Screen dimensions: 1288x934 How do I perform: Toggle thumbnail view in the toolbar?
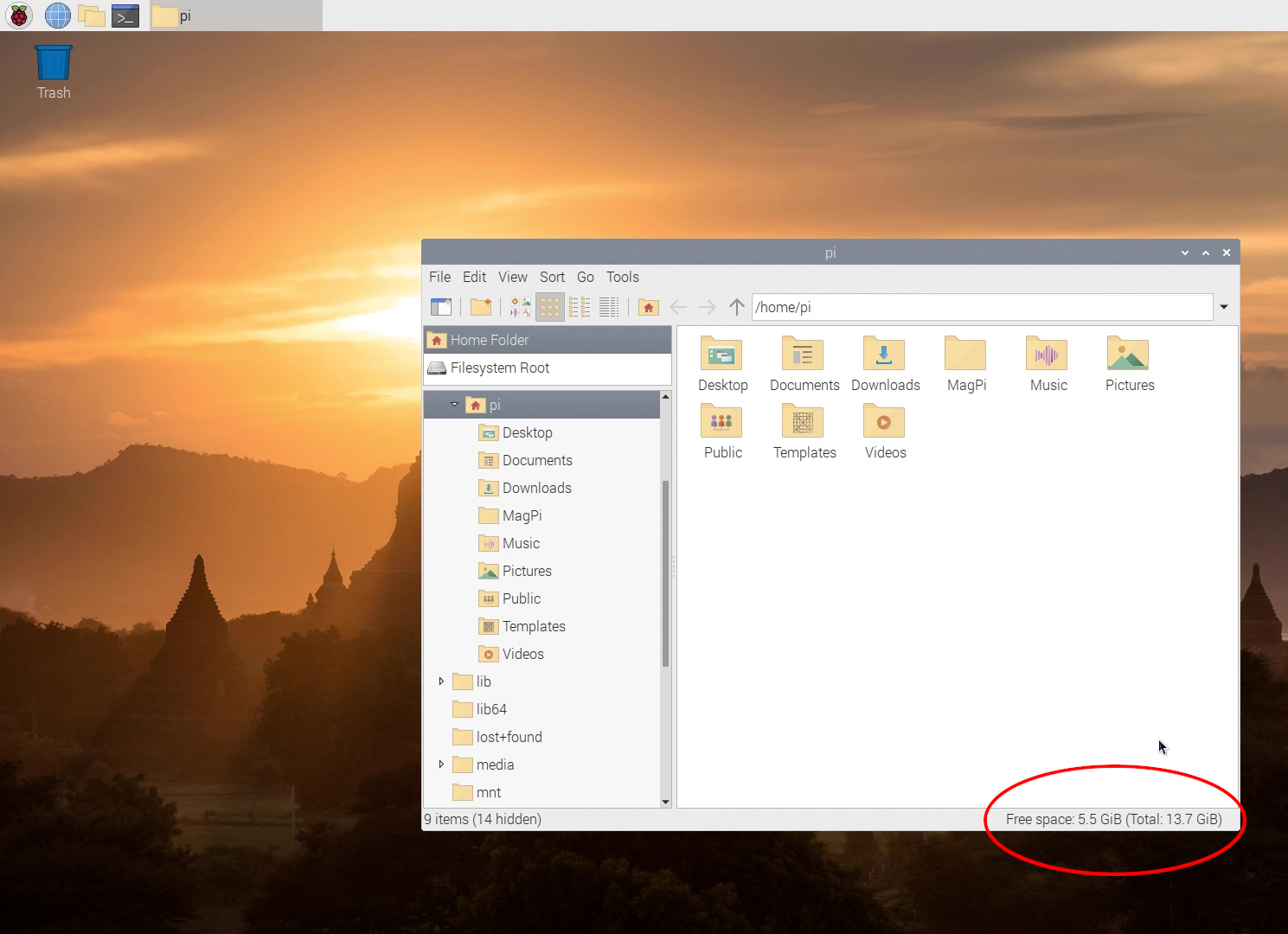click(x=520, y=307)
